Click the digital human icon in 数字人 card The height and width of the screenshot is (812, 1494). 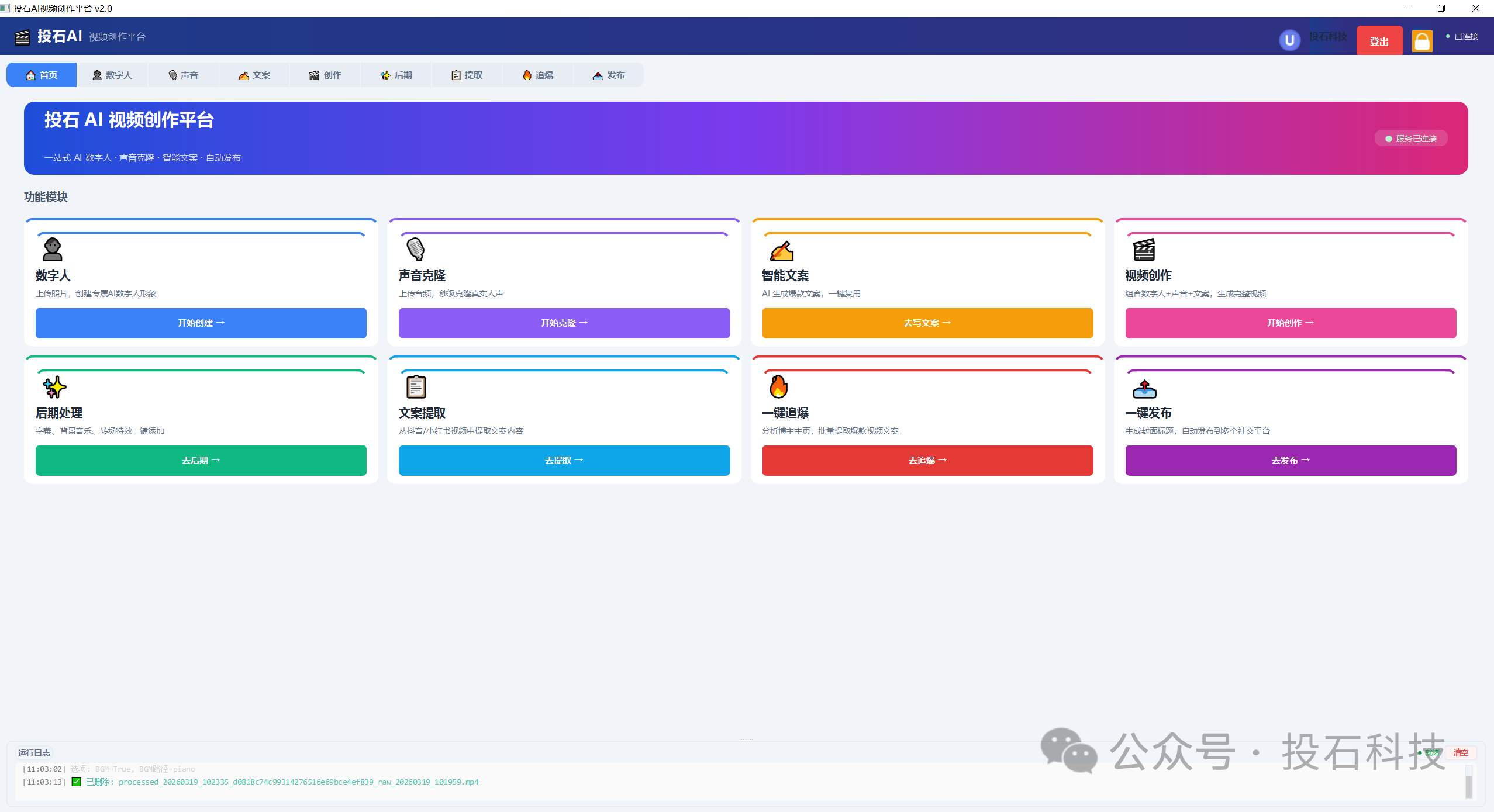pyautogui.click(x=53, y=250)
